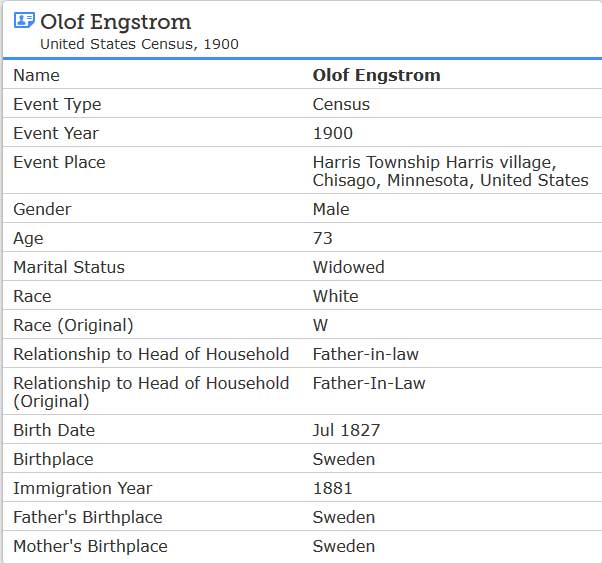Select the Event Type Census value
The image size is (602, 563).
click(341, 104)
